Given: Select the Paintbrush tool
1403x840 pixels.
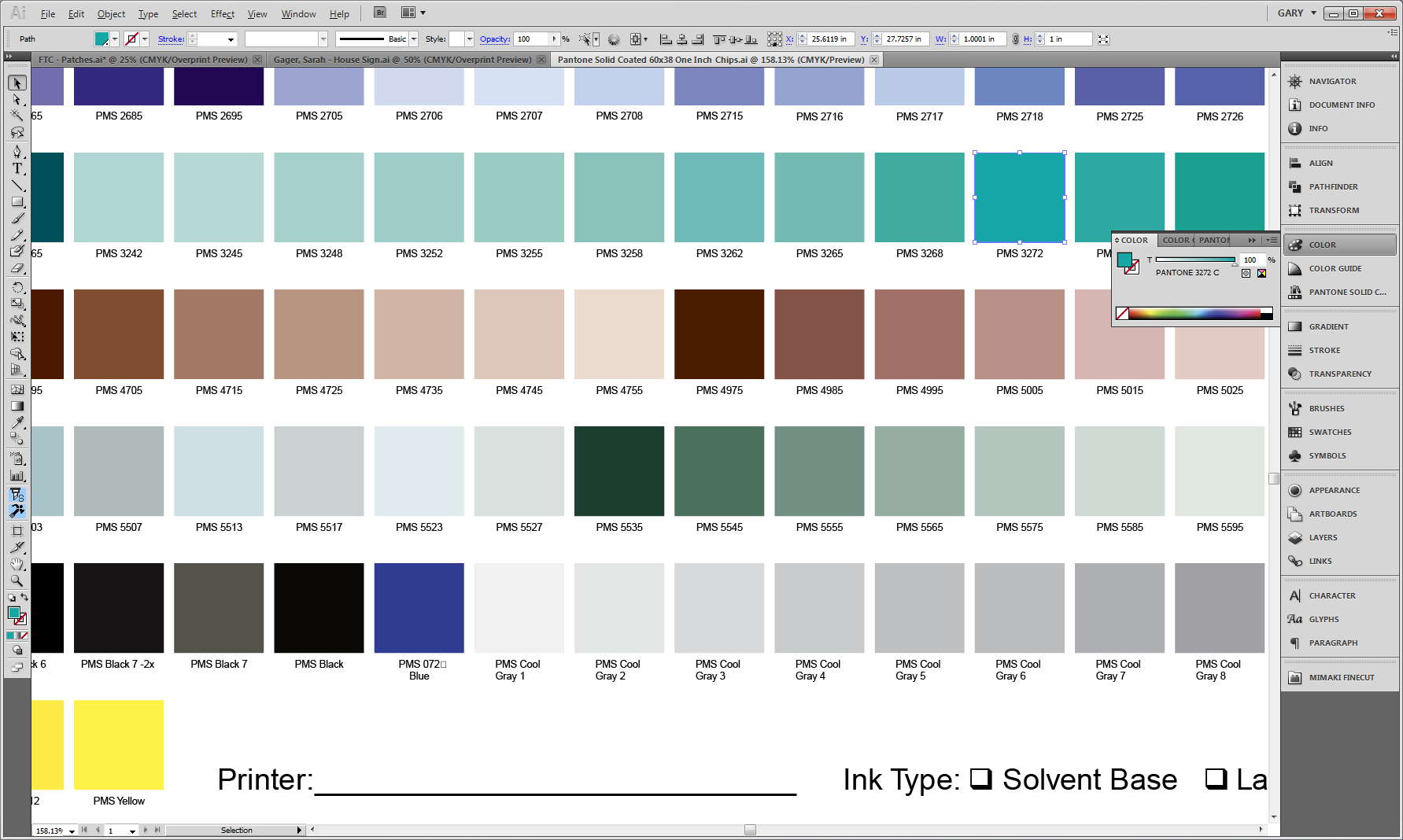Looking at the screenshot, I should click(17, 218).
